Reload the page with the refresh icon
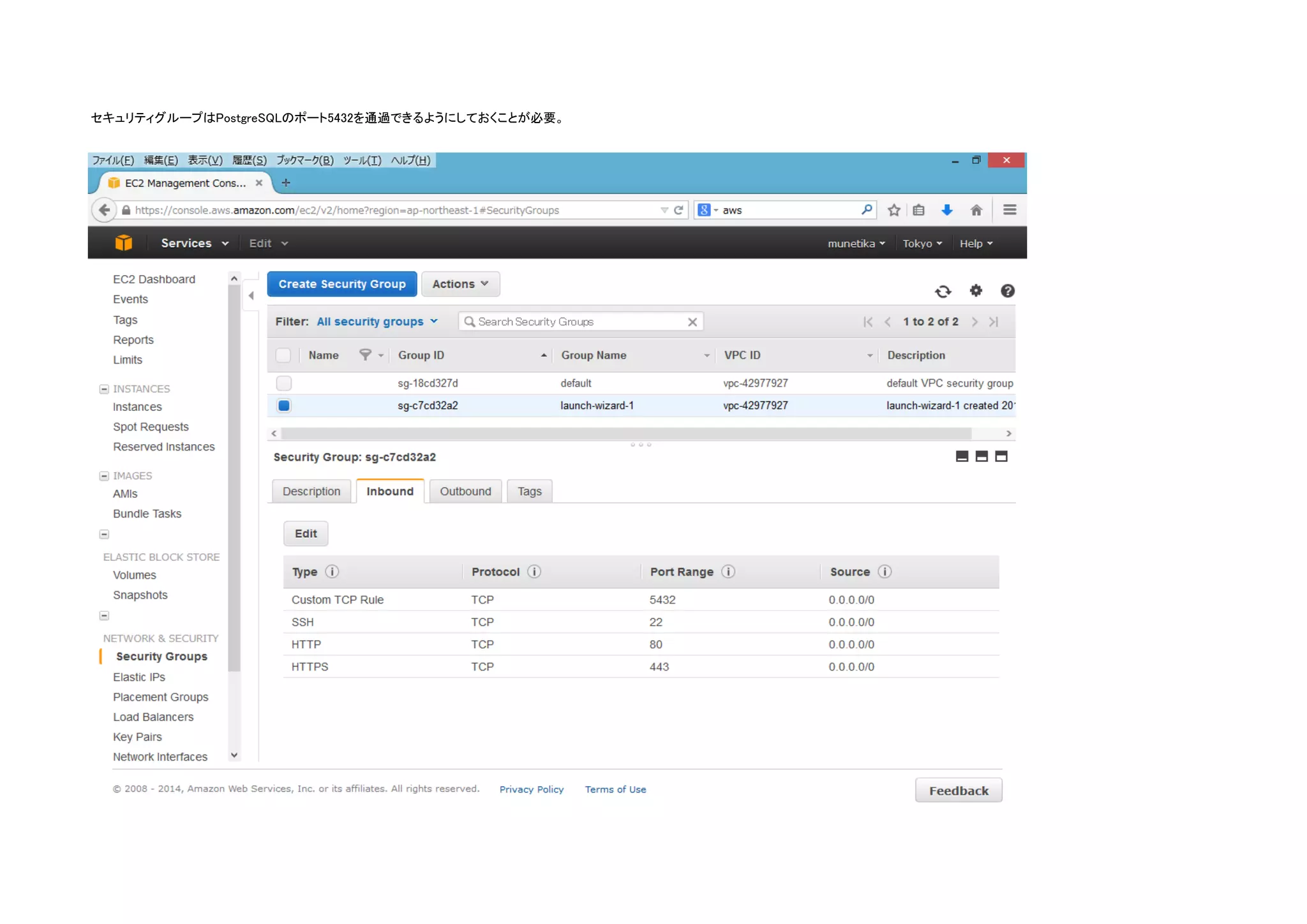Viewport: 1307px width, 924px height. pyautogui.click(x=678, y=210)
